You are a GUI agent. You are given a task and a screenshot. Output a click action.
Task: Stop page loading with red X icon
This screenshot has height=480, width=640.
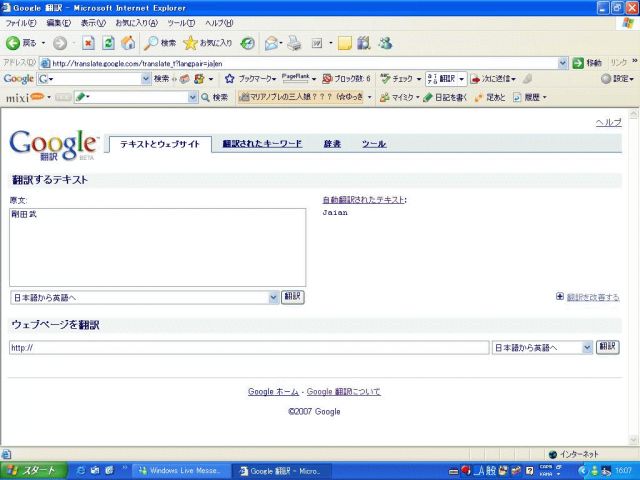point(88,43)
